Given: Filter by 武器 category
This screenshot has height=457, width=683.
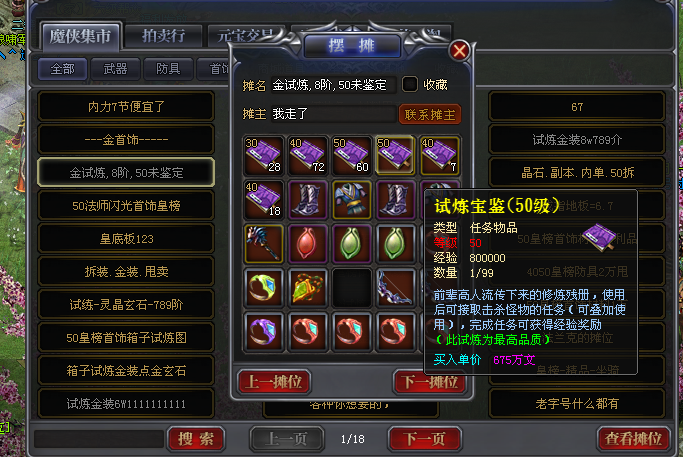Looking at the screenshot, I should click(115, 69).
